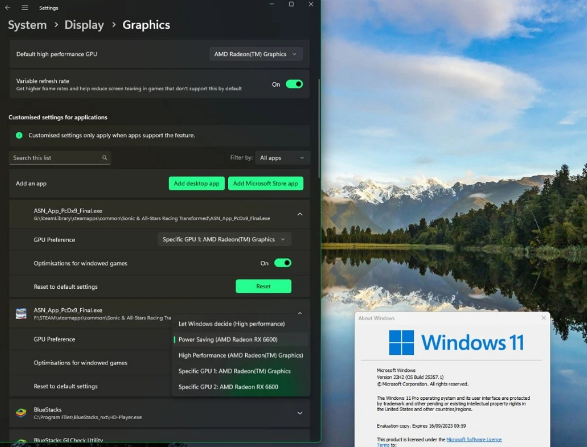Maximize the Settings window

(291, 4)
